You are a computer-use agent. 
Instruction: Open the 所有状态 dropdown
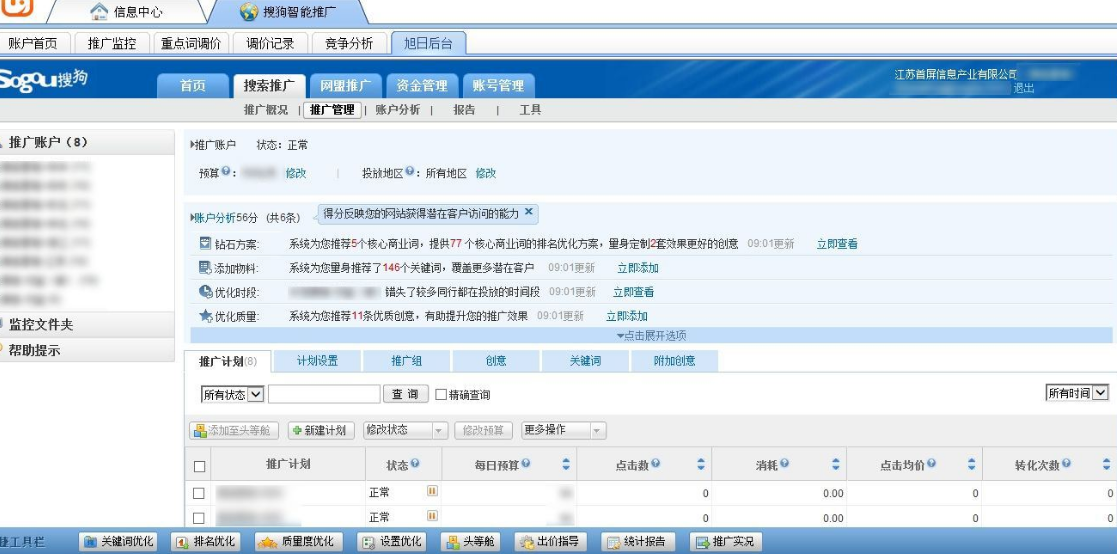(233, 394)
